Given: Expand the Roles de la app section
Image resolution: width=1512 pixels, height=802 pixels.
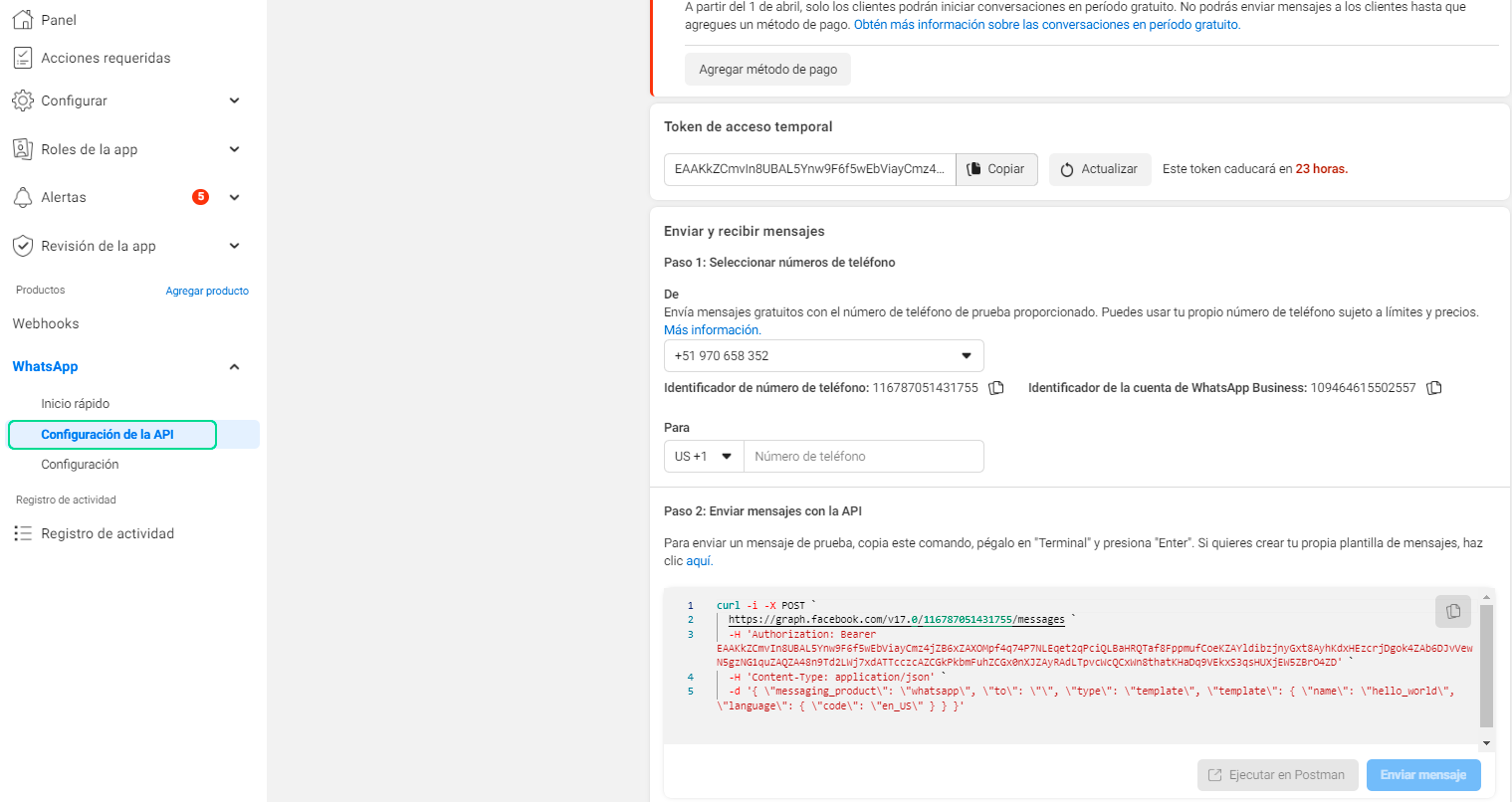Looking at the screenshot, I should pos(234,149).
